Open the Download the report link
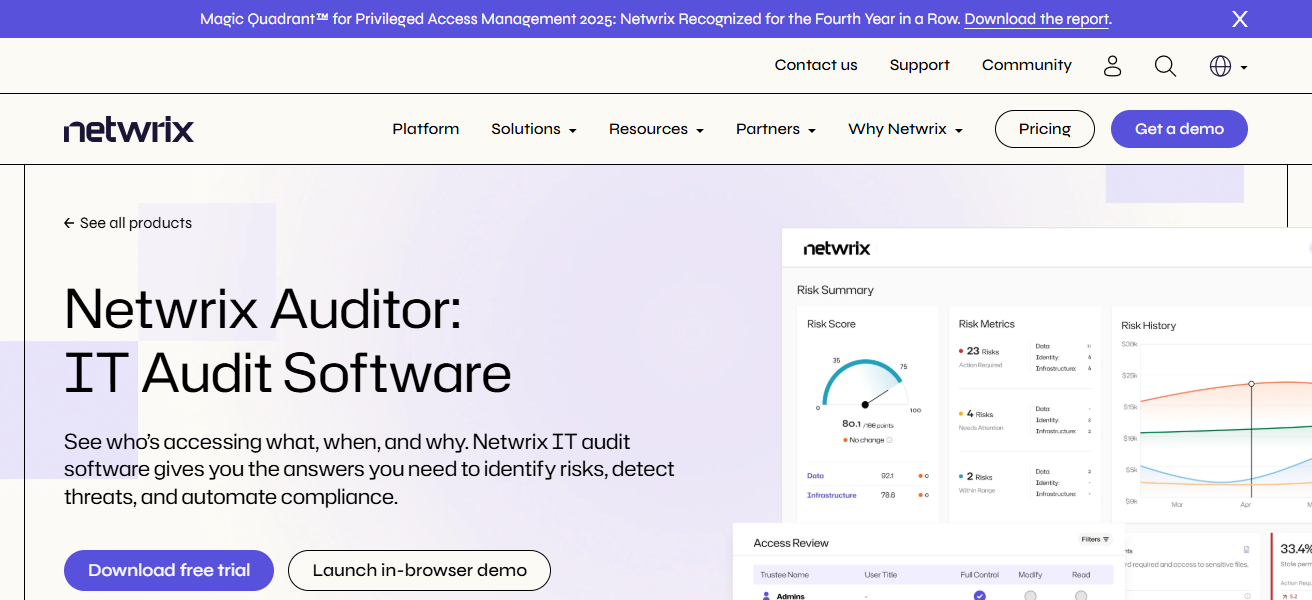 [x=1036, y=19]
